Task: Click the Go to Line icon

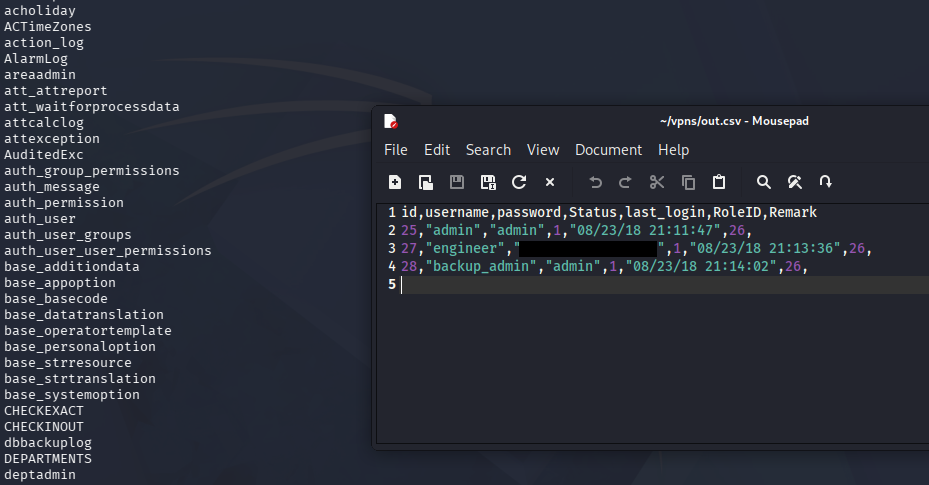Action: [826, 182]
